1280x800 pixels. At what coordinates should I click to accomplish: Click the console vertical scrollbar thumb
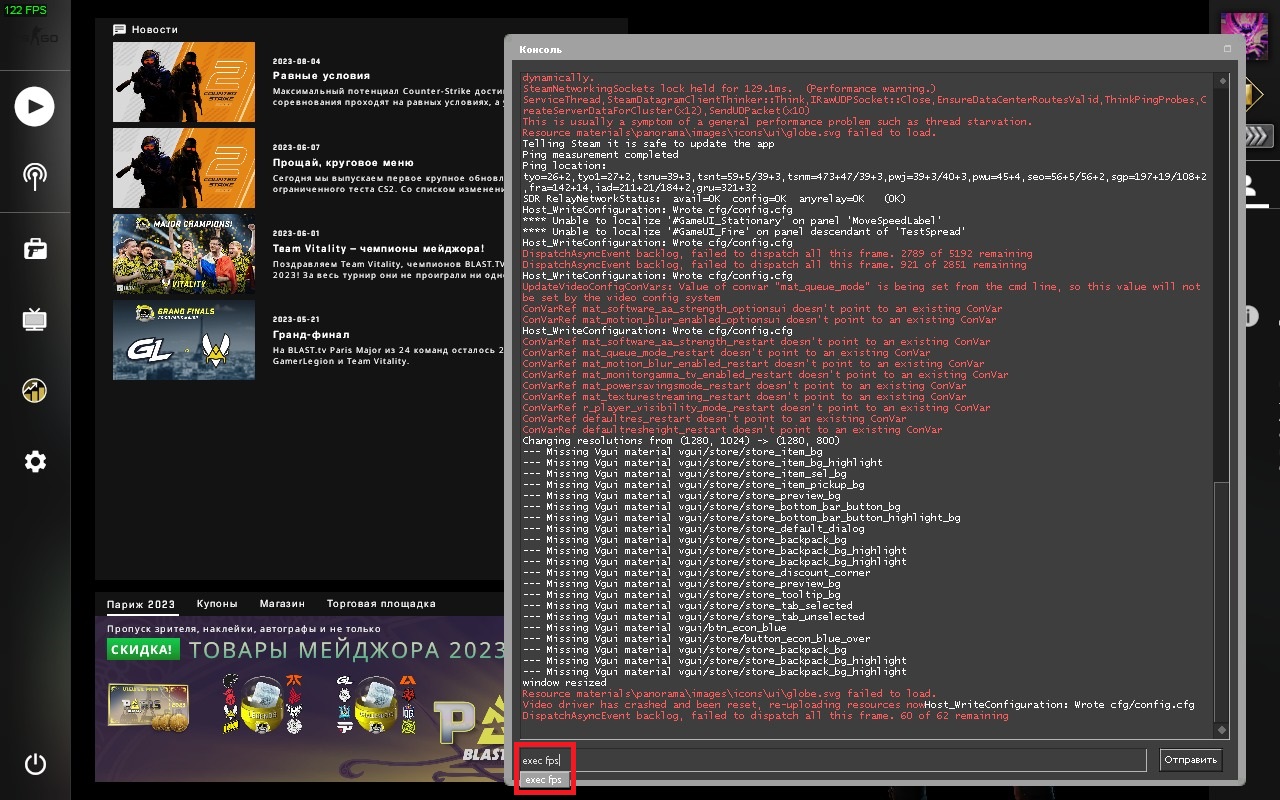coord(1220,602)
